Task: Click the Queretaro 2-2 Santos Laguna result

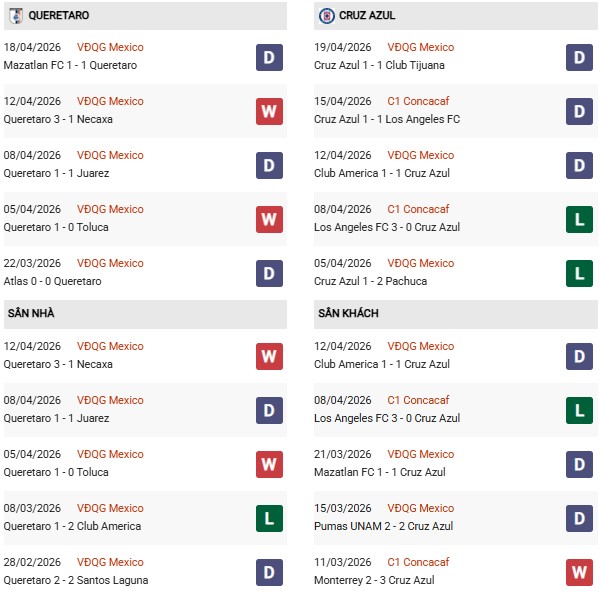Action: pyautogui.click(x=75, y=580)
